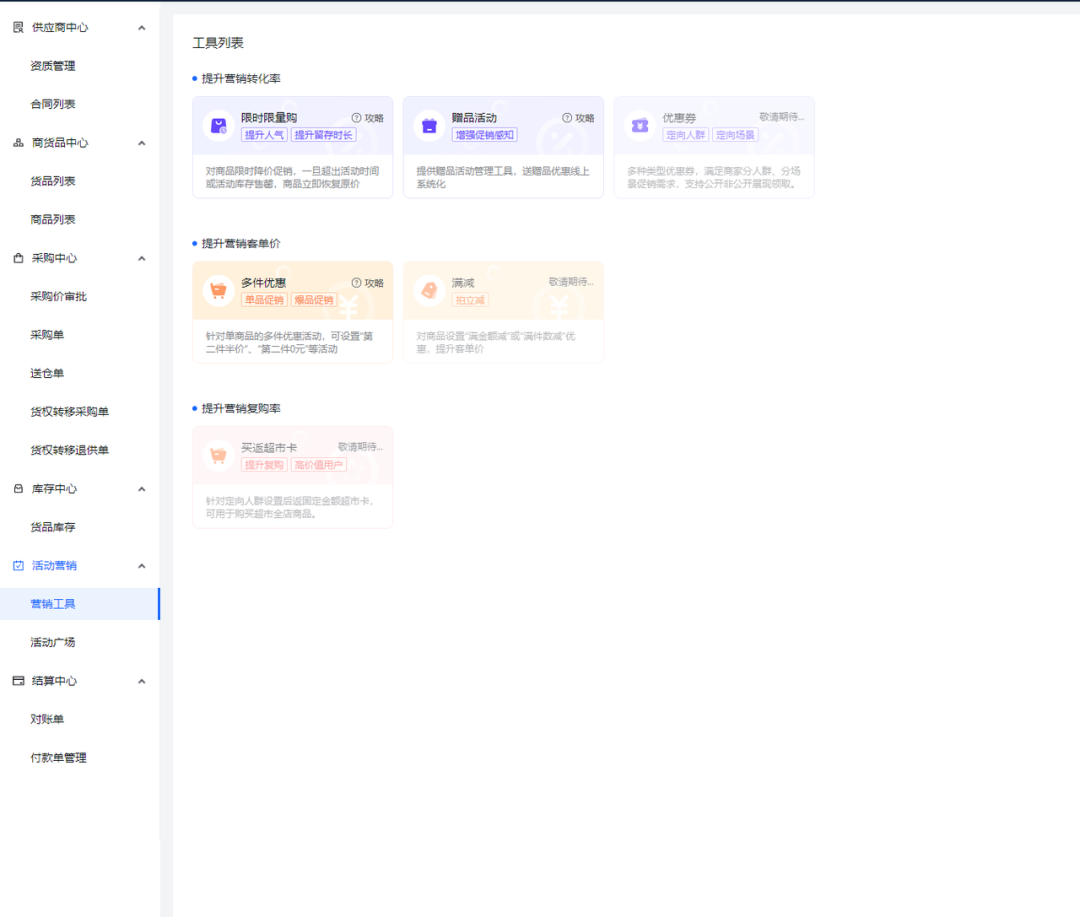Viewport: 1080px width, 917px height.
Task: Click the 商货品中心 sidebar icon
Action: (x=19, y=143)
